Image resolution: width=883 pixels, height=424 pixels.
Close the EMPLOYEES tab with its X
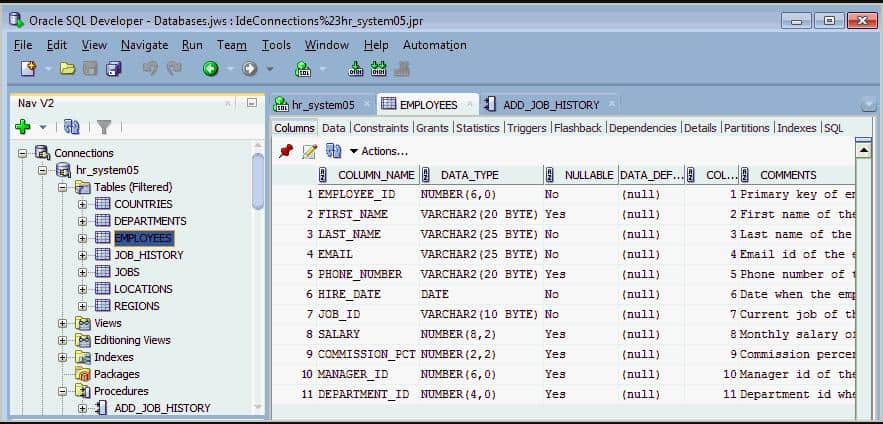(x=470, y=105)
